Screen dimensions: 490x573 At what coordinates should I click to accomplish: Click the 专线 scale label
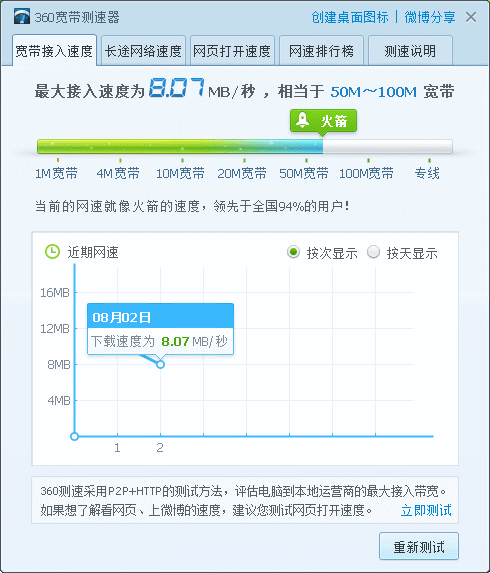pos(427,173)
